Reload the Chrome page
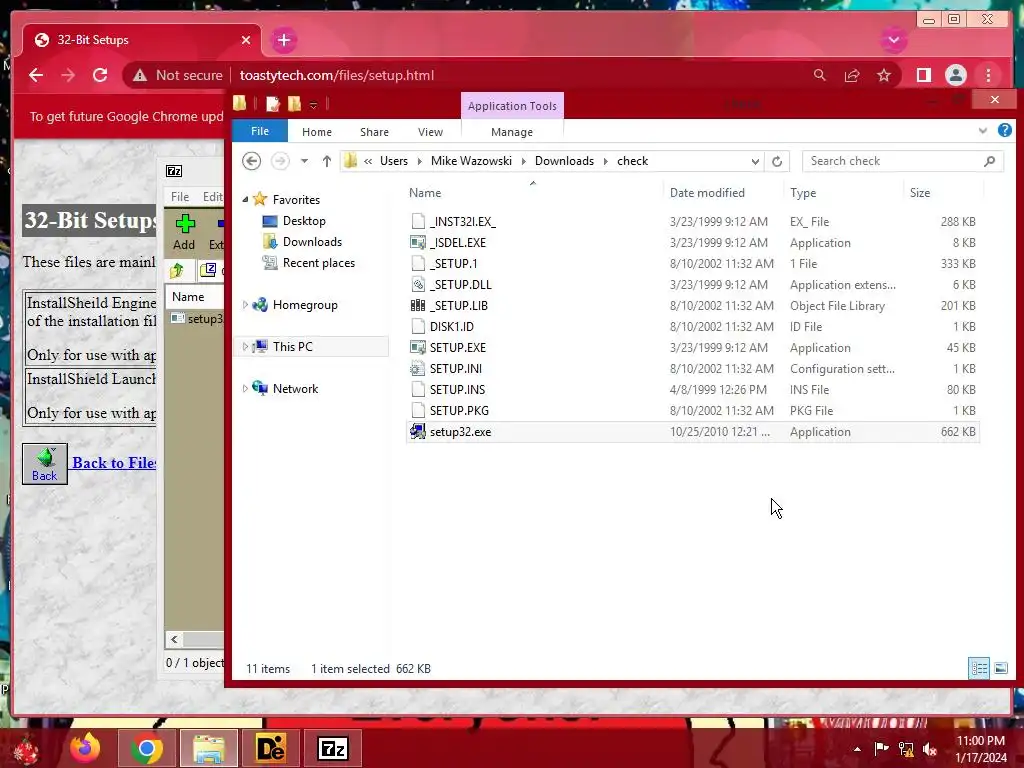The image size is (1024, 768). [100, 75]
